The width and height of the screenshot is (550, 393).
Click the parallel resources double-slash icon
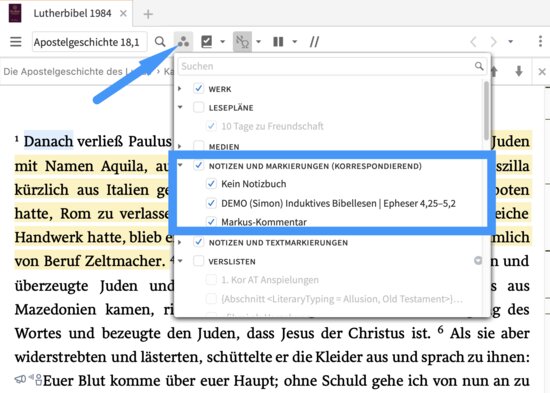tap(314, 42)
